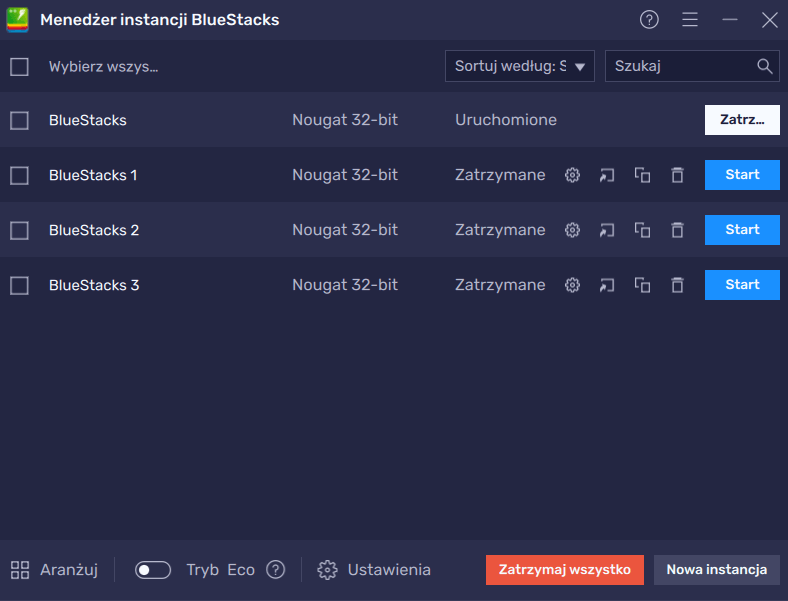This screenshot has height=601, width=788.
Task: Select the BlueStacks 2 checkbox
Action: pos(19,231)
